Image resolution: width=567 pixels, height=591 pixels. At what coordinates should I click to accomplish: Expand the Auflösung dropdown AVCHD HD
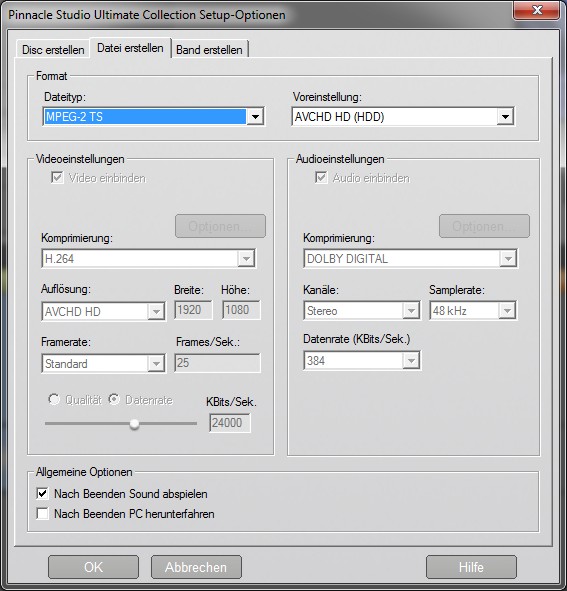click(103, 311)
